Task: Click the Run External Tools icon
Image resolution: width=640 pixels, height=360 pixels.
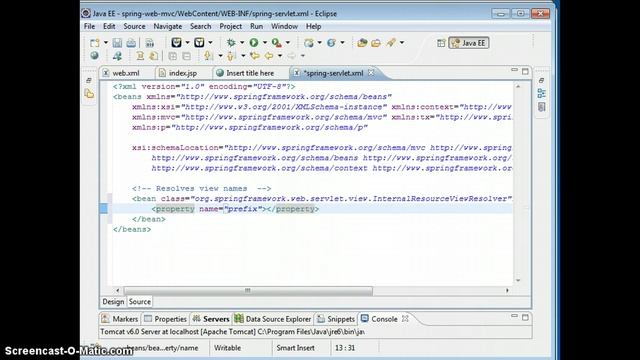Action: click(276, 42)
